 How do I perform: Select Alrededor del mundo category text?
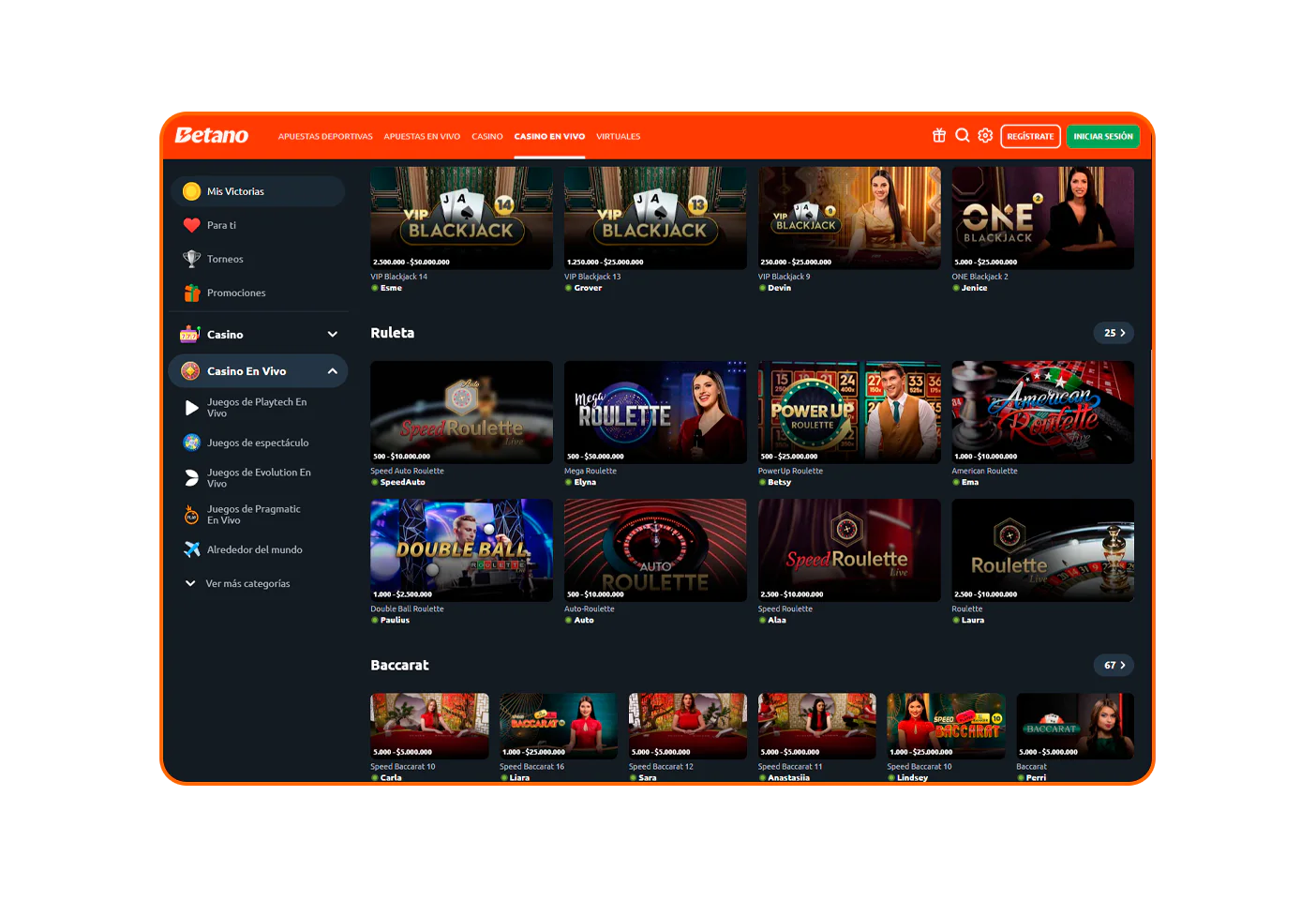tap(255, 549)
